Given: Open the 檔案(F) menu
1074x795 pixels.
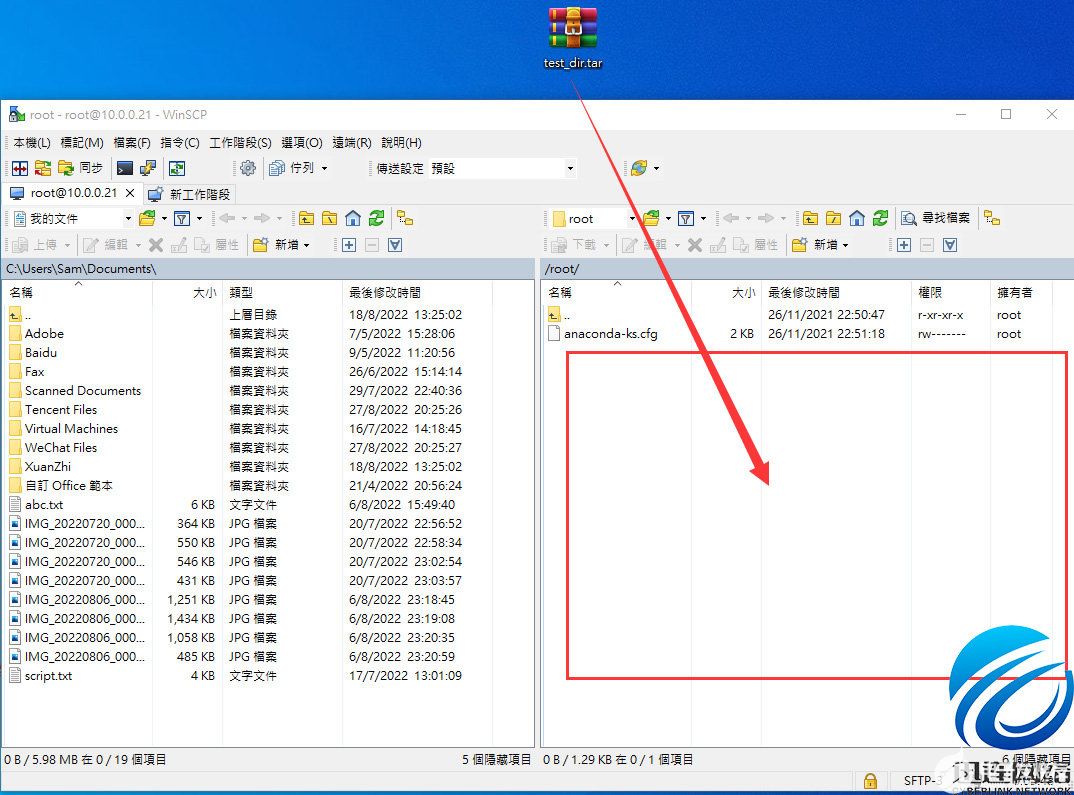Looking at the screenshot, I should click(132, 143).
